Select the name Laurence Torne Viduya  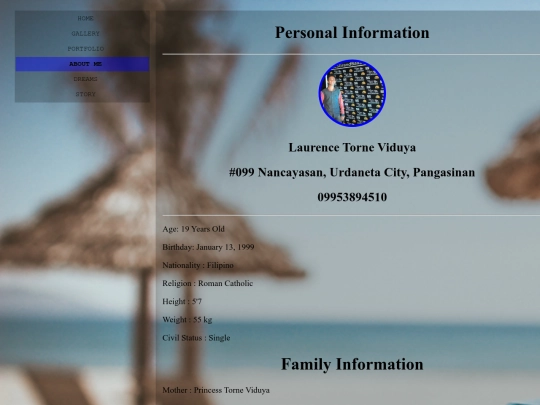352,147
